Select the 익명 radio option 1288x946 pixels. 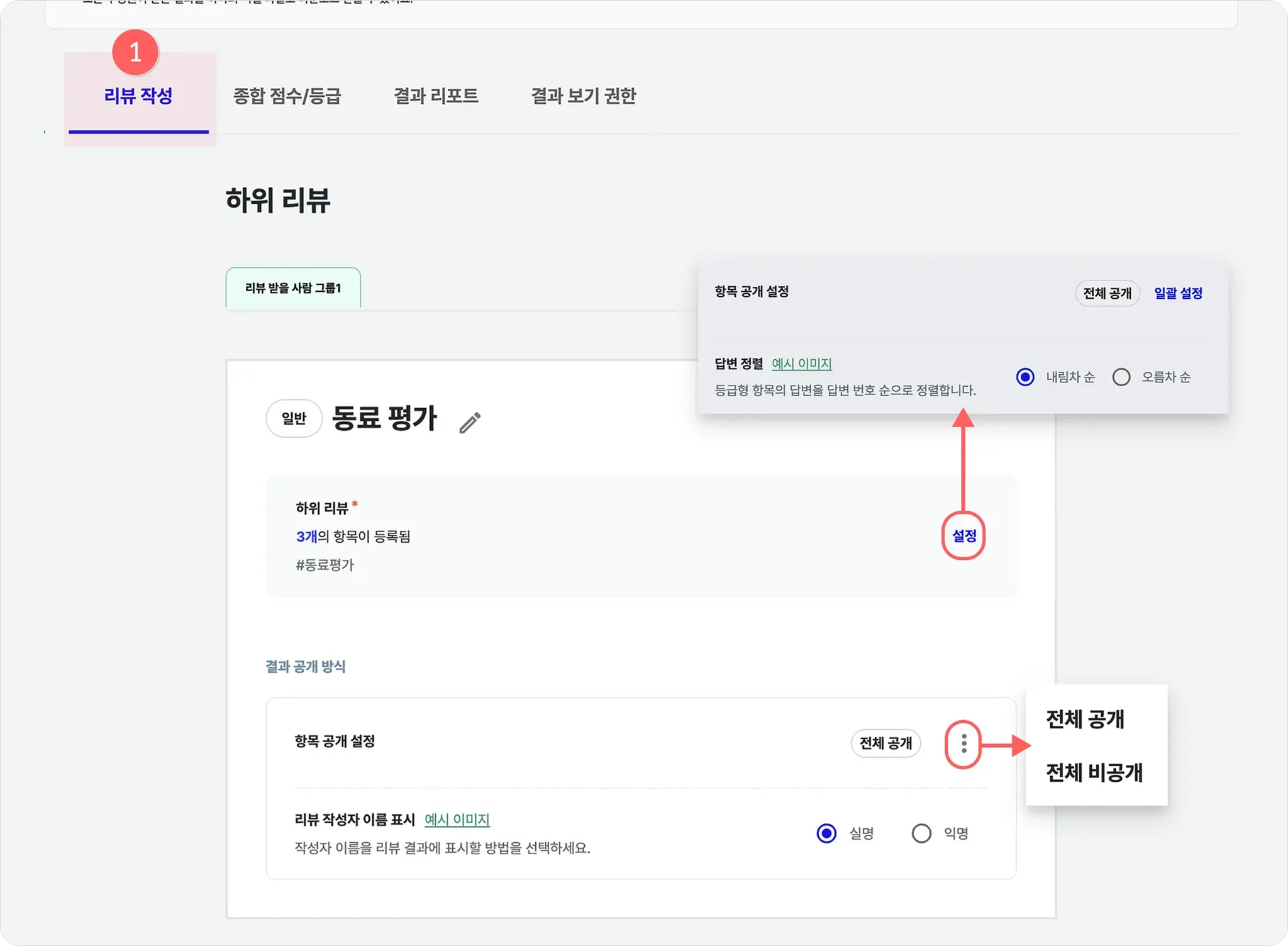(921, 833)
